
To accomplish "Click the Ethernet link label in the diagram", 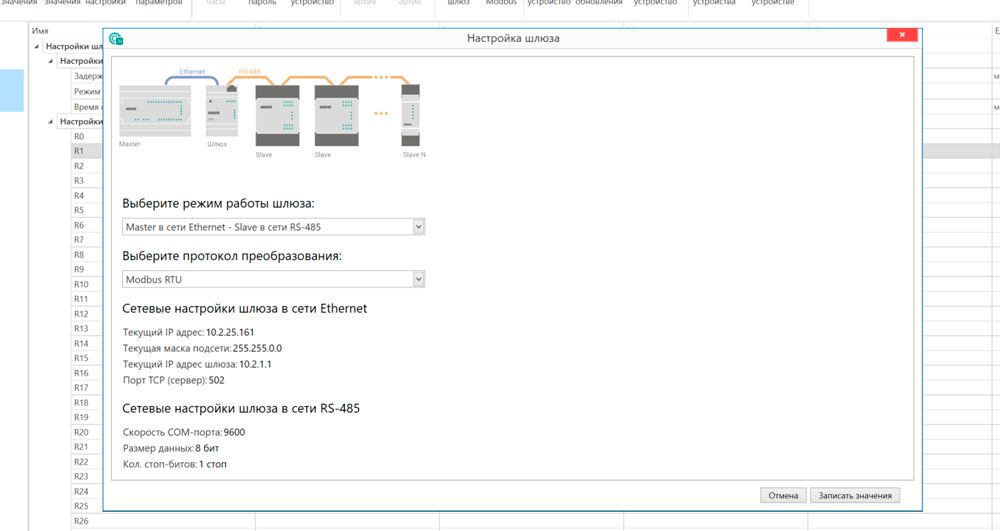I will [192, 72].
